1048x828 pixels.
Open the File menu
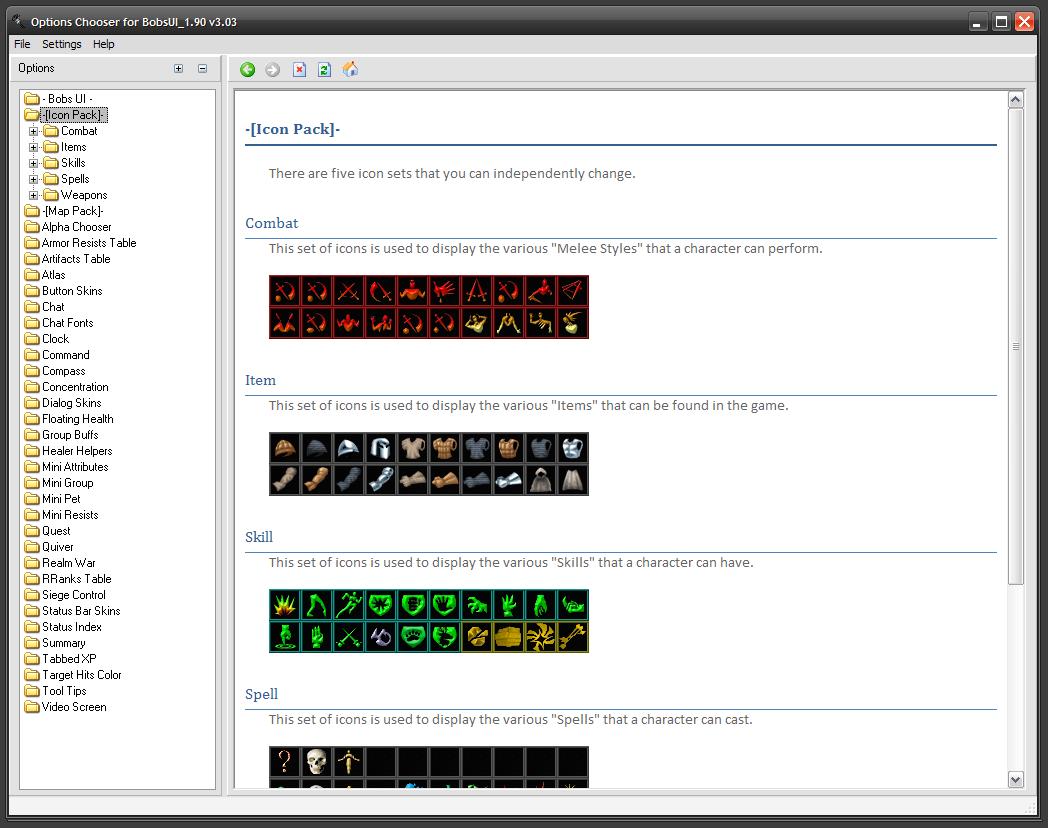tap(22, 44)
